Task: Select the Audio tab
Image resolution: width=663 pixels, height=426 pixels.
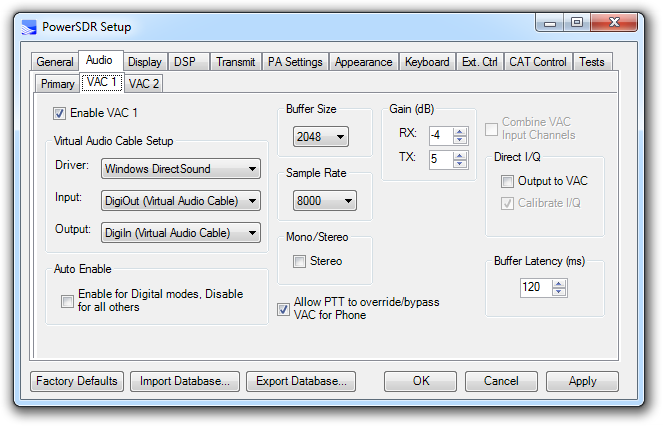Action: coord(99,60)
